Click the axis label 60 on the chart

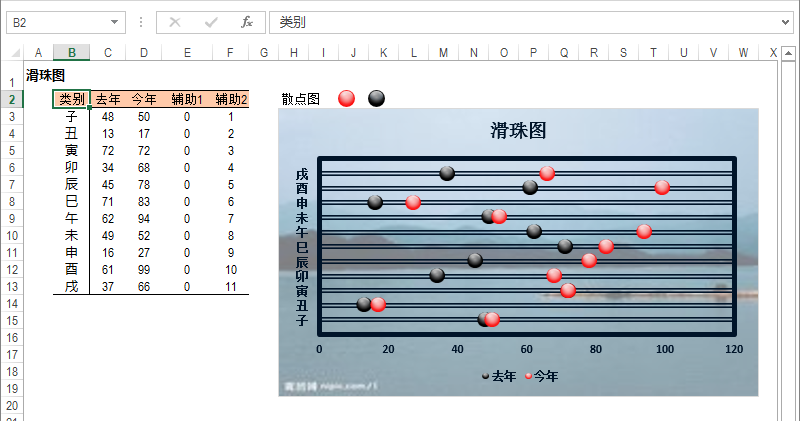[x=527, y=349]
